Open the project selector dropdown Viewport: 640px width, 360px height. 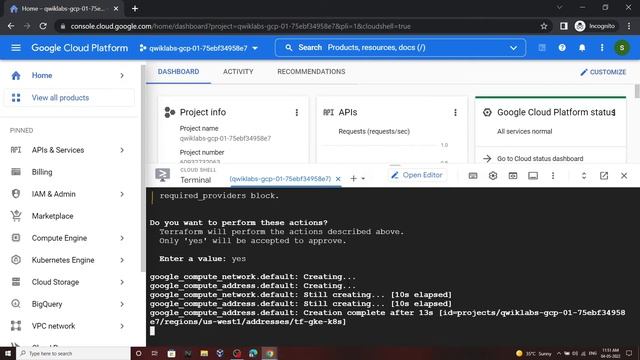point(199,48)
